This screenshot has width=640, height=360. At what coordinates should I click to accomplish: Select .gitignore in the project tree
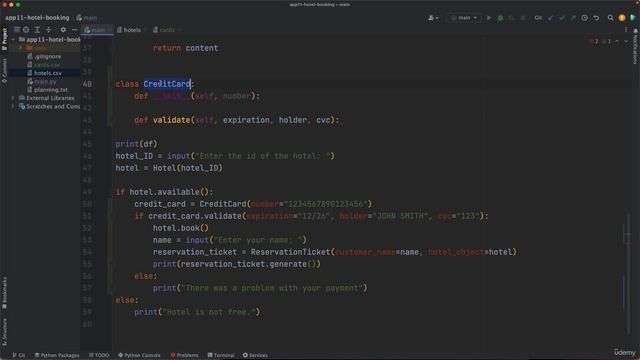(44, 56)
